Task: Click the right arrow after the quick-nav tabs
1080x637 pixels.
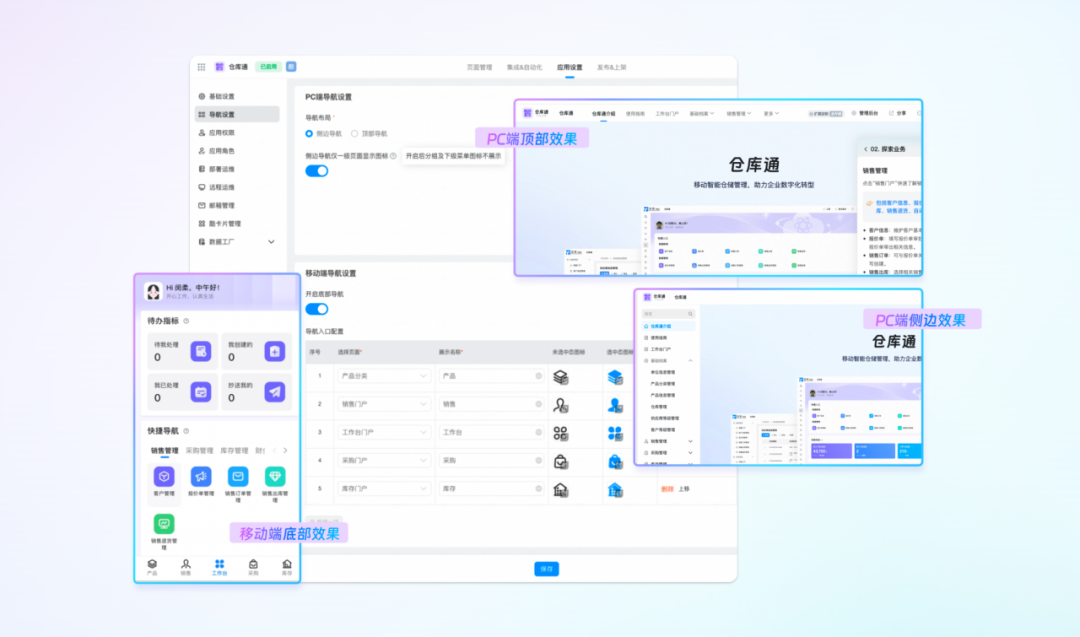Action: pyautogui.click(x=285, y=450)
